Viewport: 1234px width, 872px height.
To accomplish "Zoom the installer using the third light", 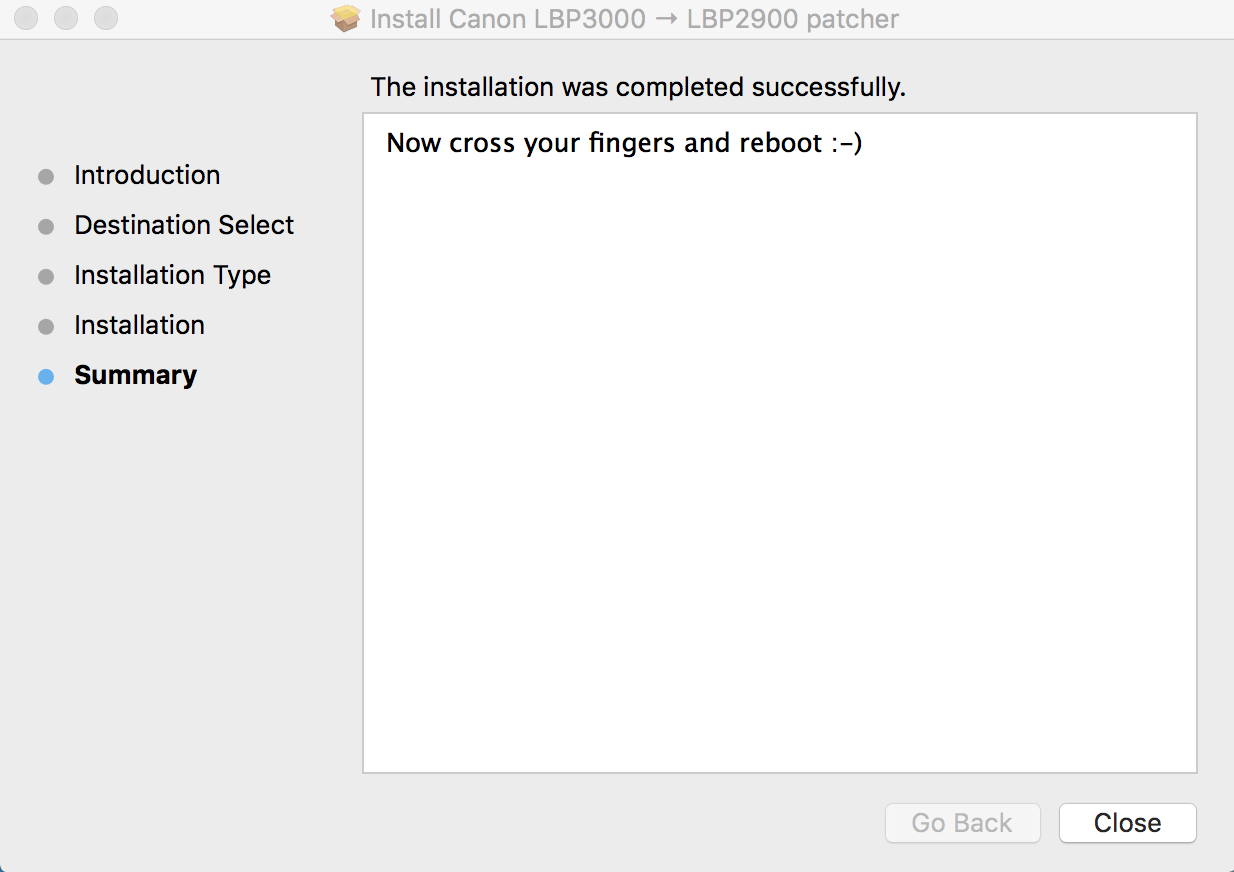I will click(x=105, y=18).
